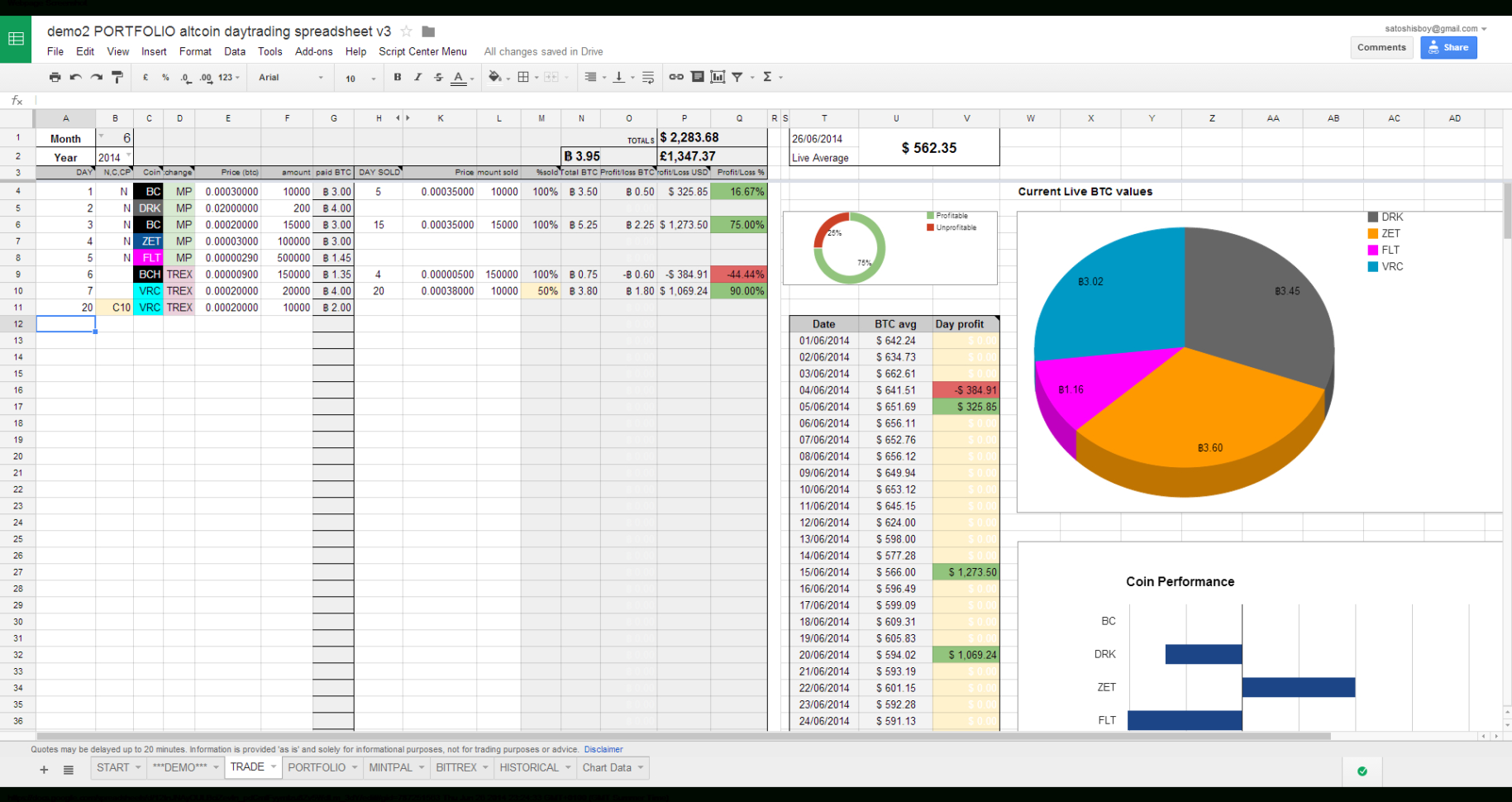
Task: Click the Filter icon in the toolbar
Action: 737,76
